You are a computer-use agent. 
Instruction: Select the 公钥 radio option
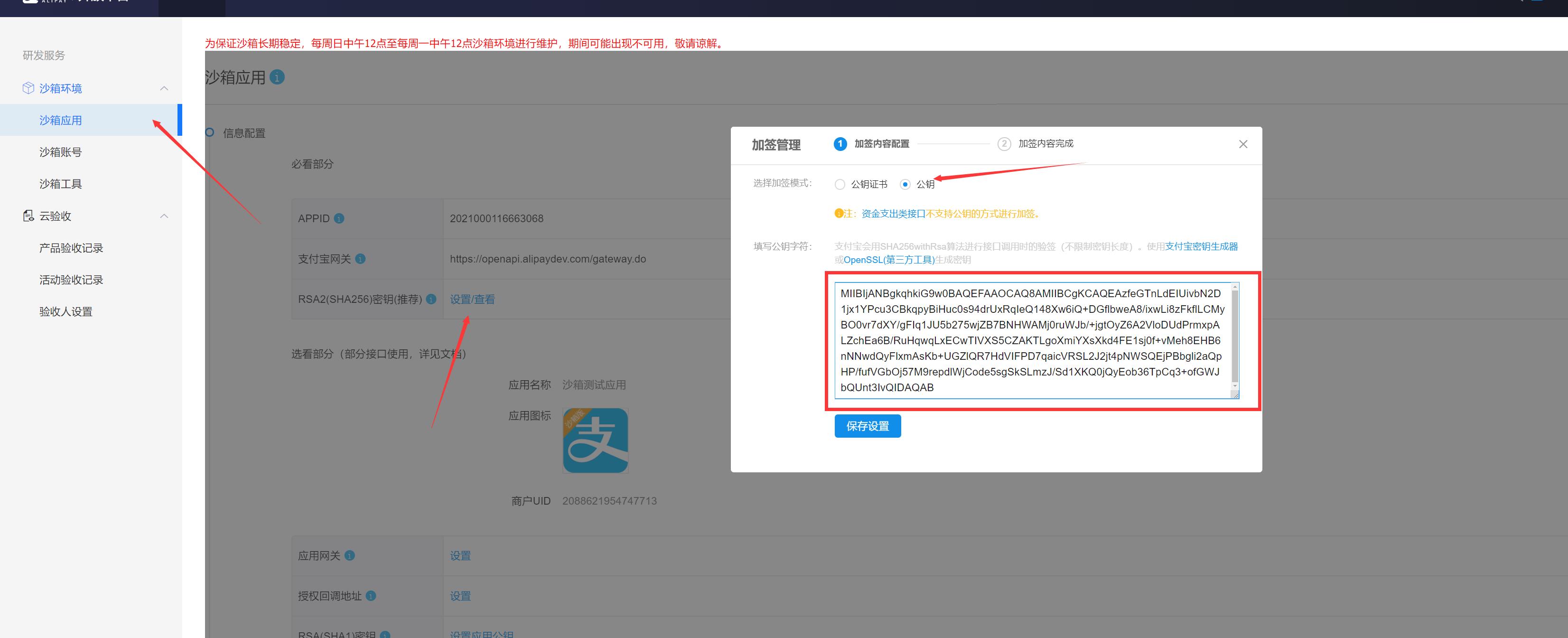click(905, 185)
